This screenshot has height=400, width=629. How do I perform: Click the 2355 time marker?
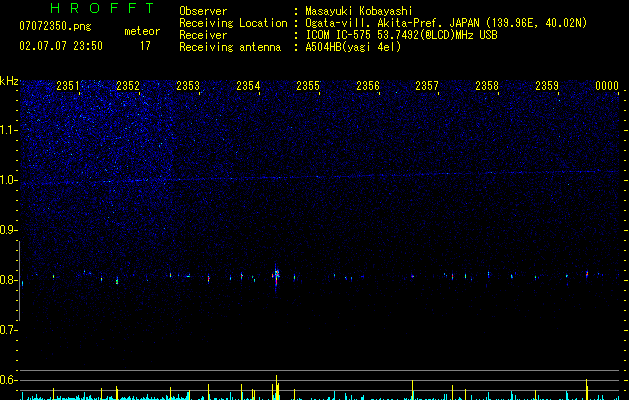coord(308,86)
